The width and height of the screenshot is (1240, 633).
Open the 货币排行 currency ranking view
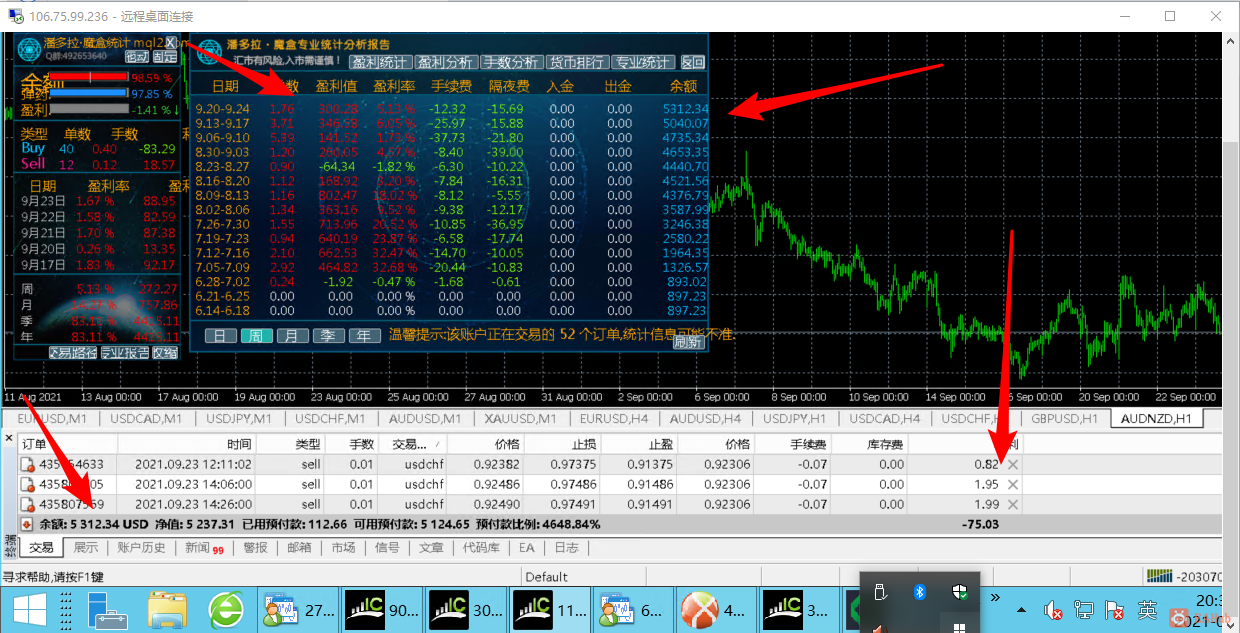pyautogui.click(x=577, y=62)
